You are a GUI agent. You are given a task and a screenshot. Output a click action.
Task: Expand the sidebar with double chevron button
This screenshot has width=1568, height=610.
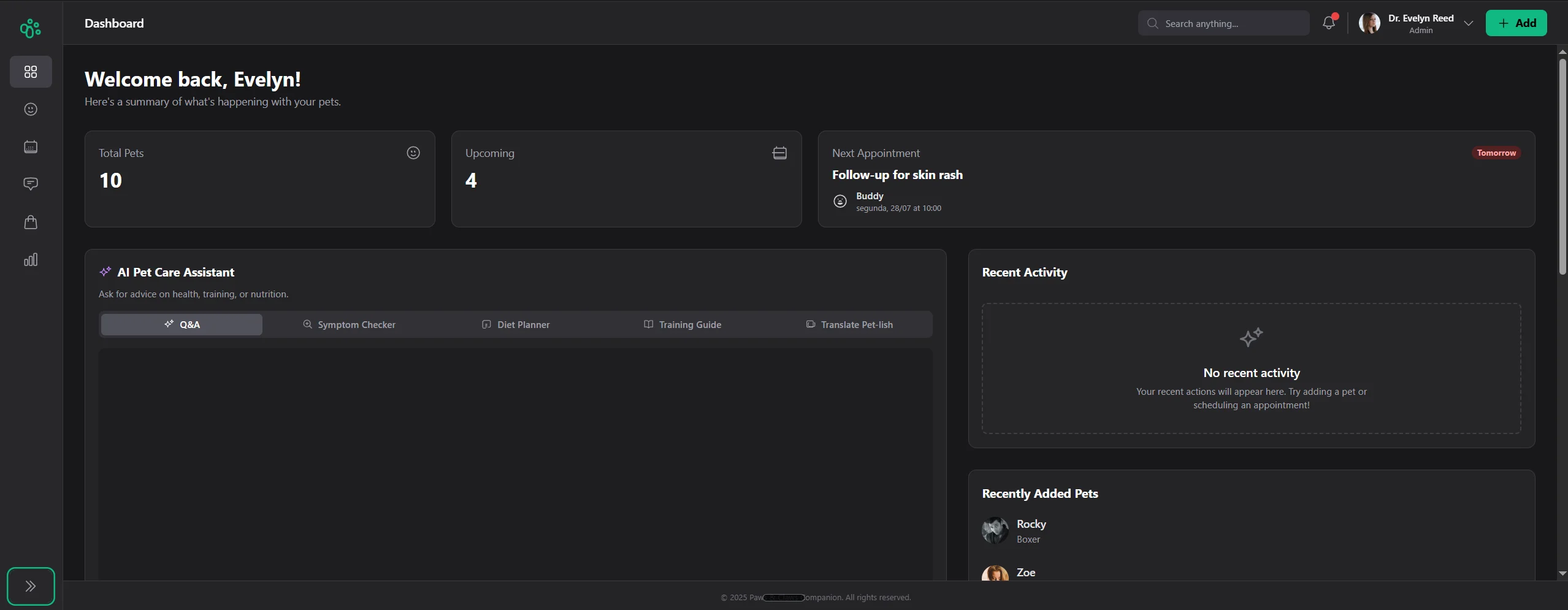click(31, 586)
